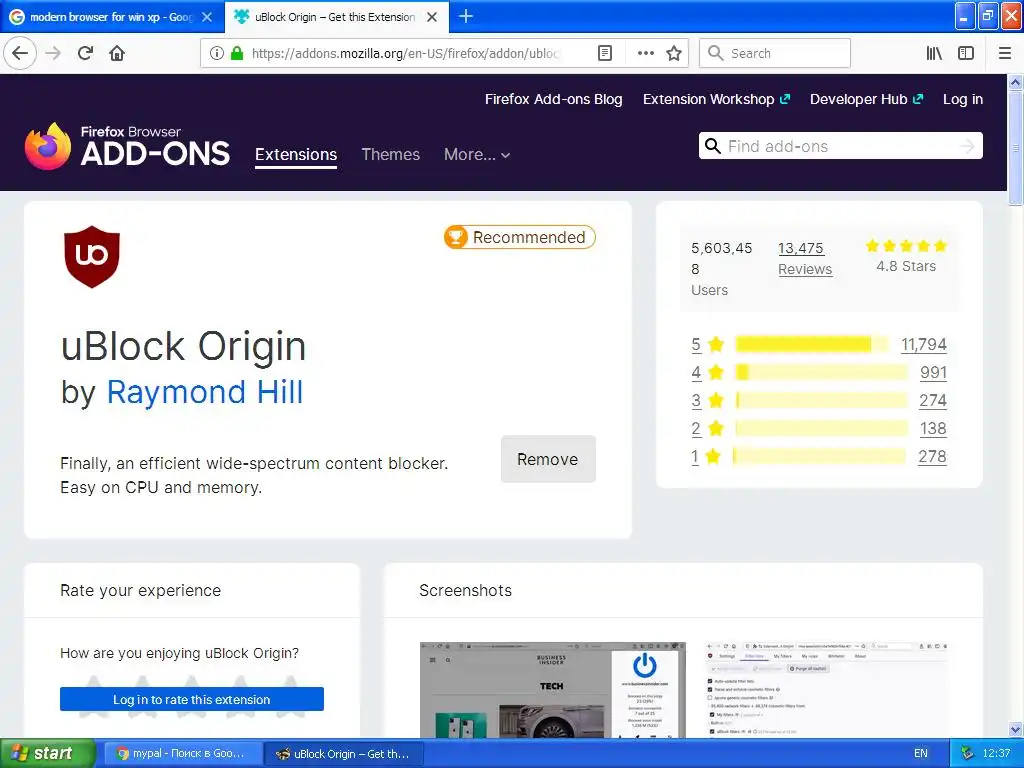Open the browser home page
This screenshot has width=1024, height=768.
pyautogui.click(x=117, y=53)
